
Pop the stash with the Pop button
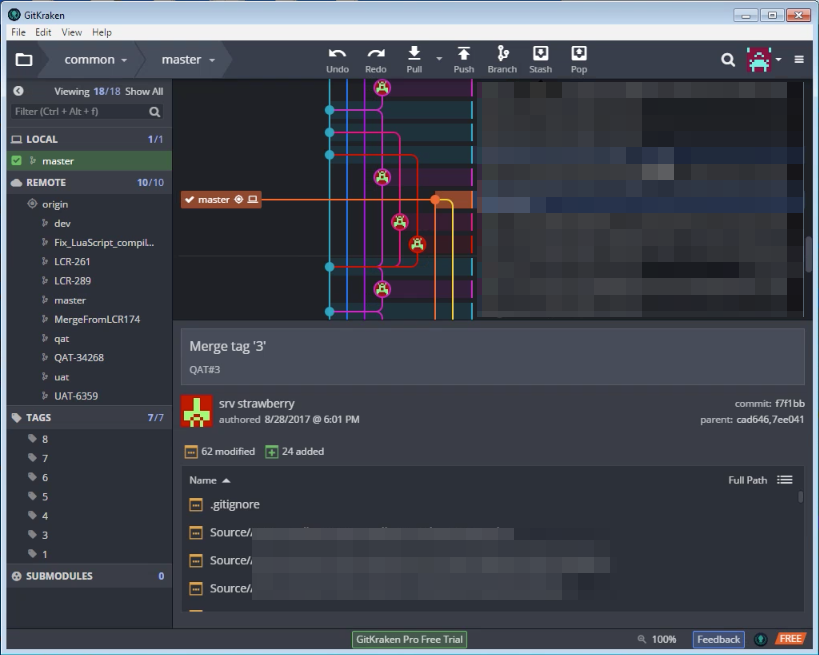pos(579,61)
